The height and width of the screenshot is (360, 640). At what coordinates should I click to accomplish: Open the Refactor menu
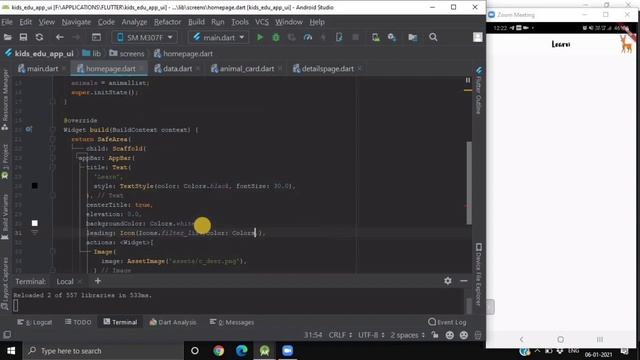coord(167,22)
